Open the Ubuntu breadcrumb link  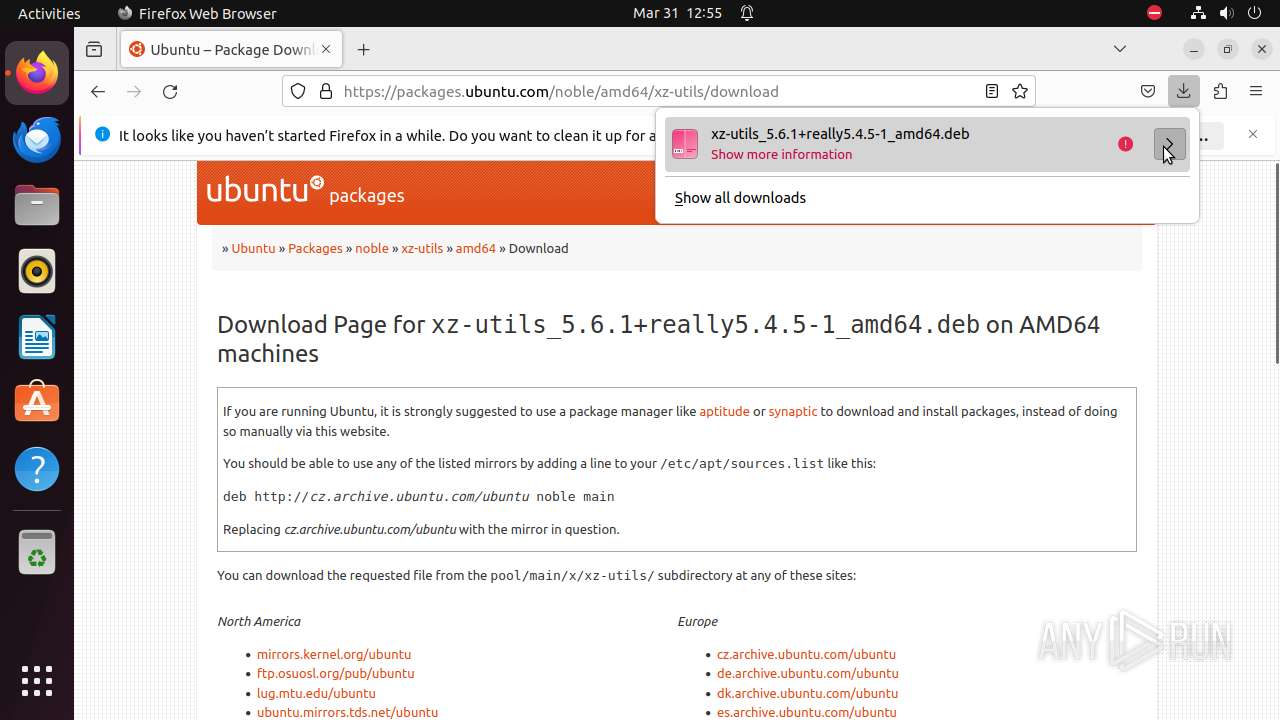(x=253, y=248)
